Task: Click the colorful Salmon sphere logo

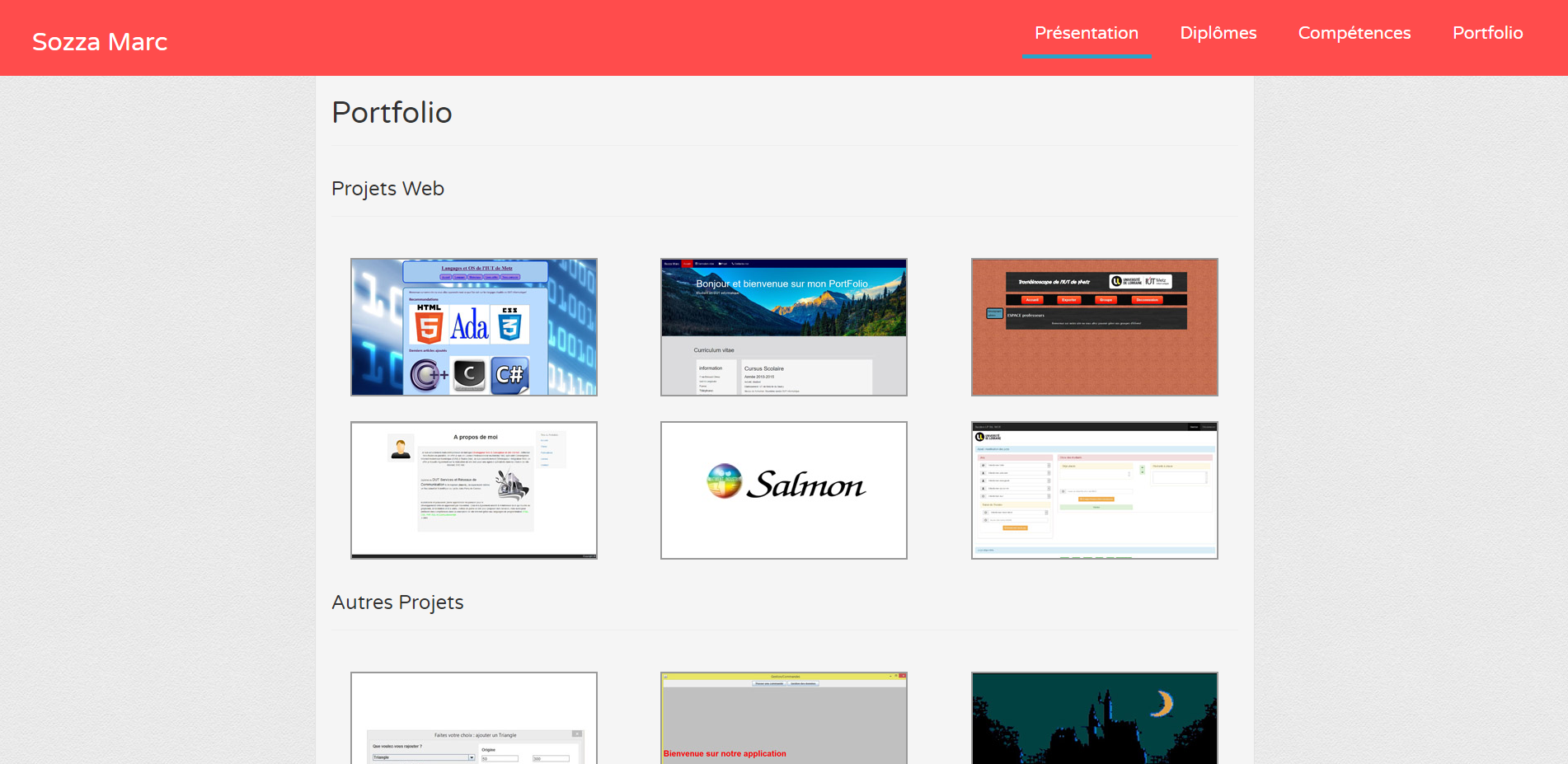Action: point(725,481)
